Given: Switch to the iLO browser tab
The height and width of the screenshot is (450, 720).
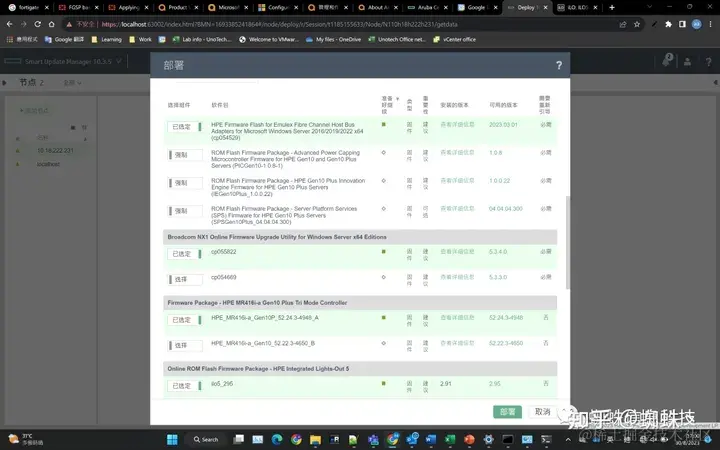Looking at the screenshot, I should pyautogui.click(x=577, y=7).
